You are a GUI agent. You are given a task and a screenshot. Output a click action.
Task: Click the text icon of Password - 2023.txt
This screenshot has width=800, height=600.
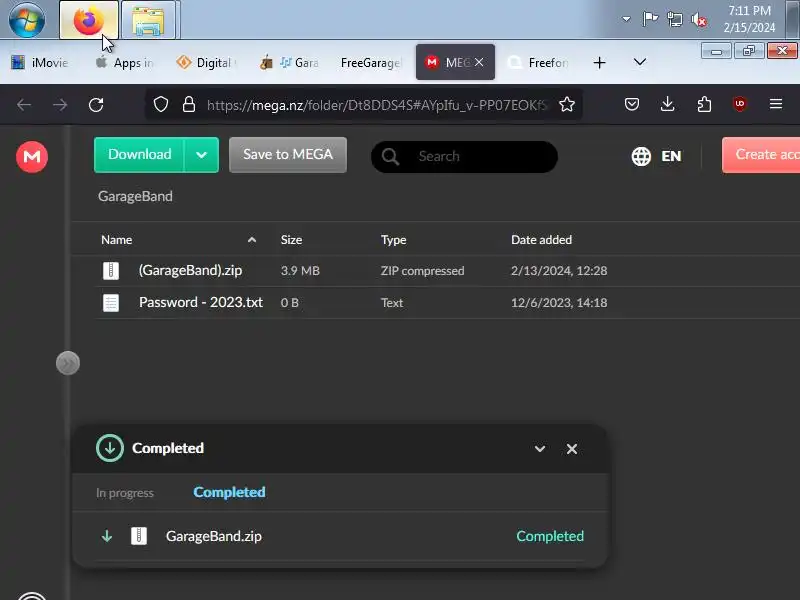111,303
